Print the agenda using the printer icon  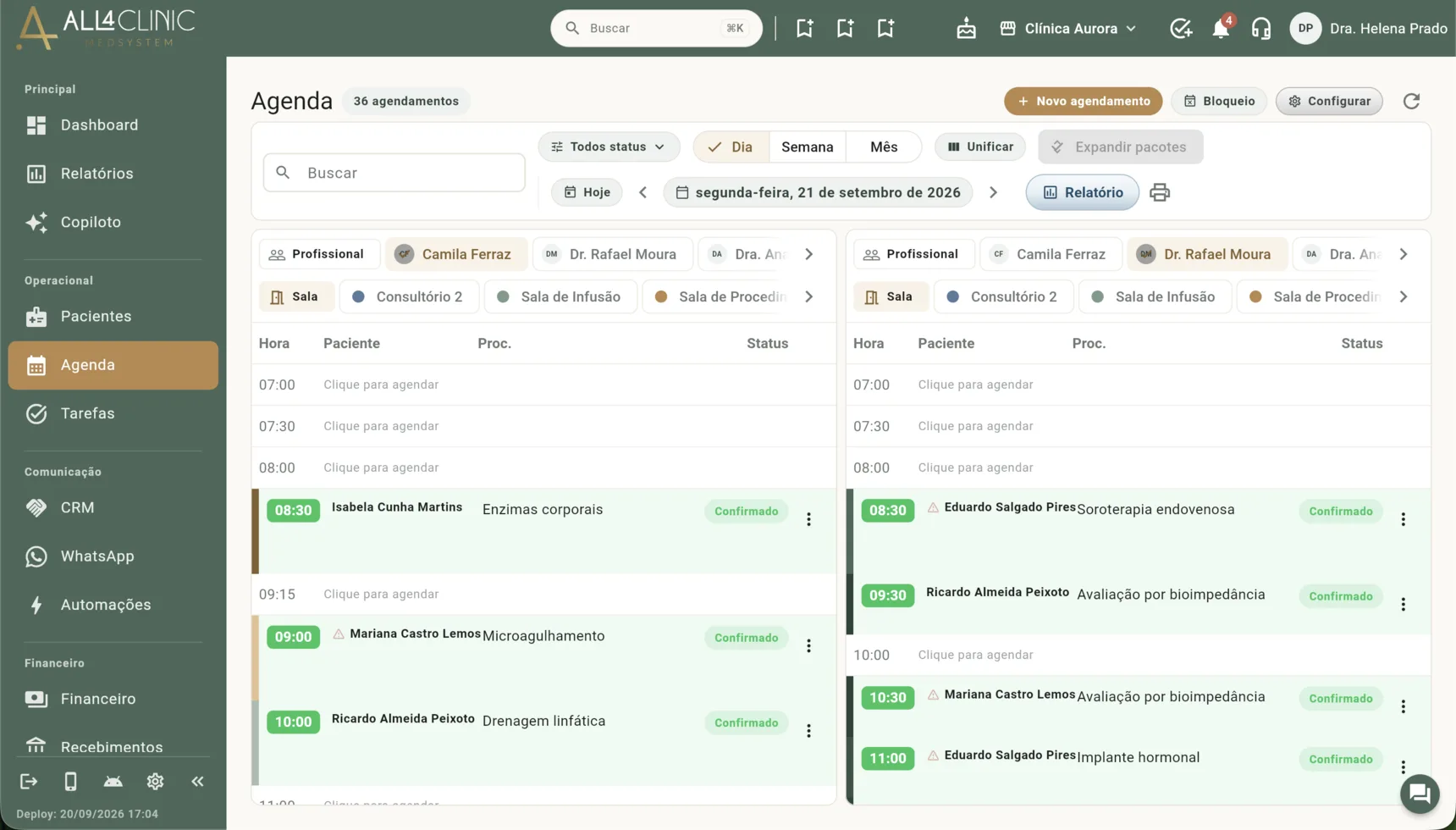tap(1160, 192)
